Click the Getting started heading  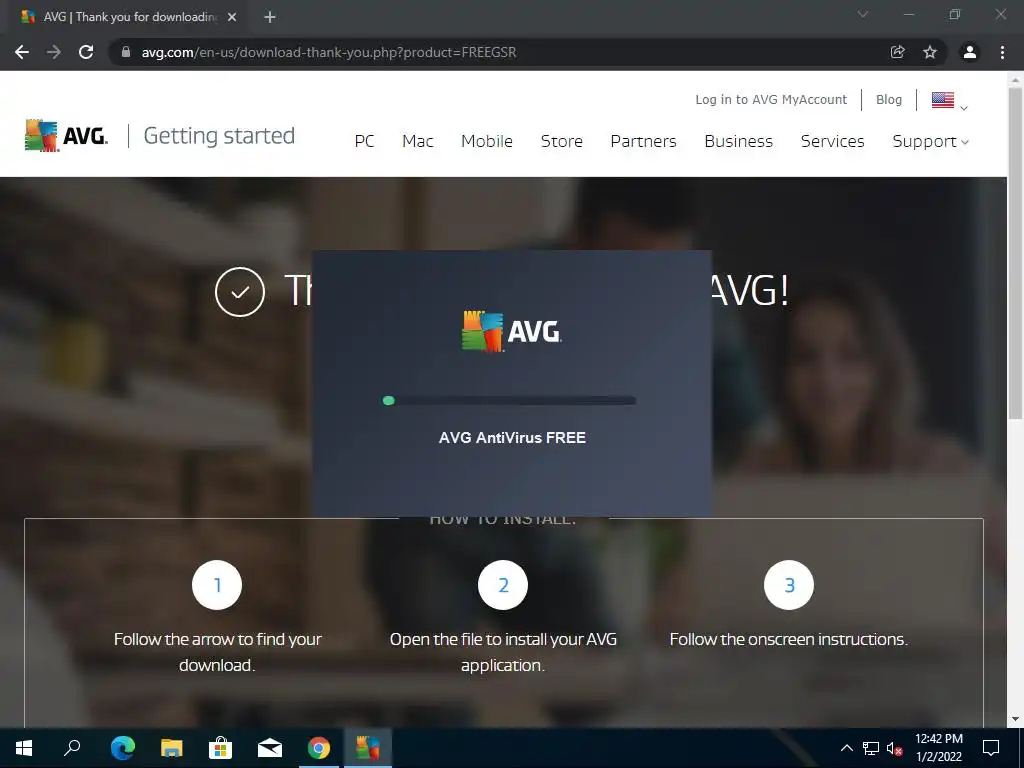(219, 135)
